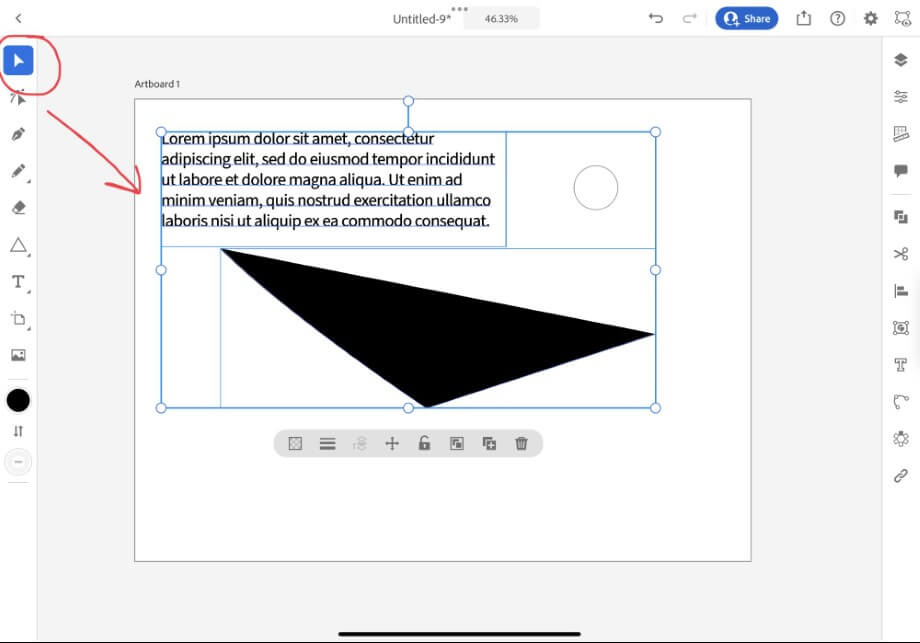Open the Path panel
This screenshot has width=920, height=643.
click(901, 402)
